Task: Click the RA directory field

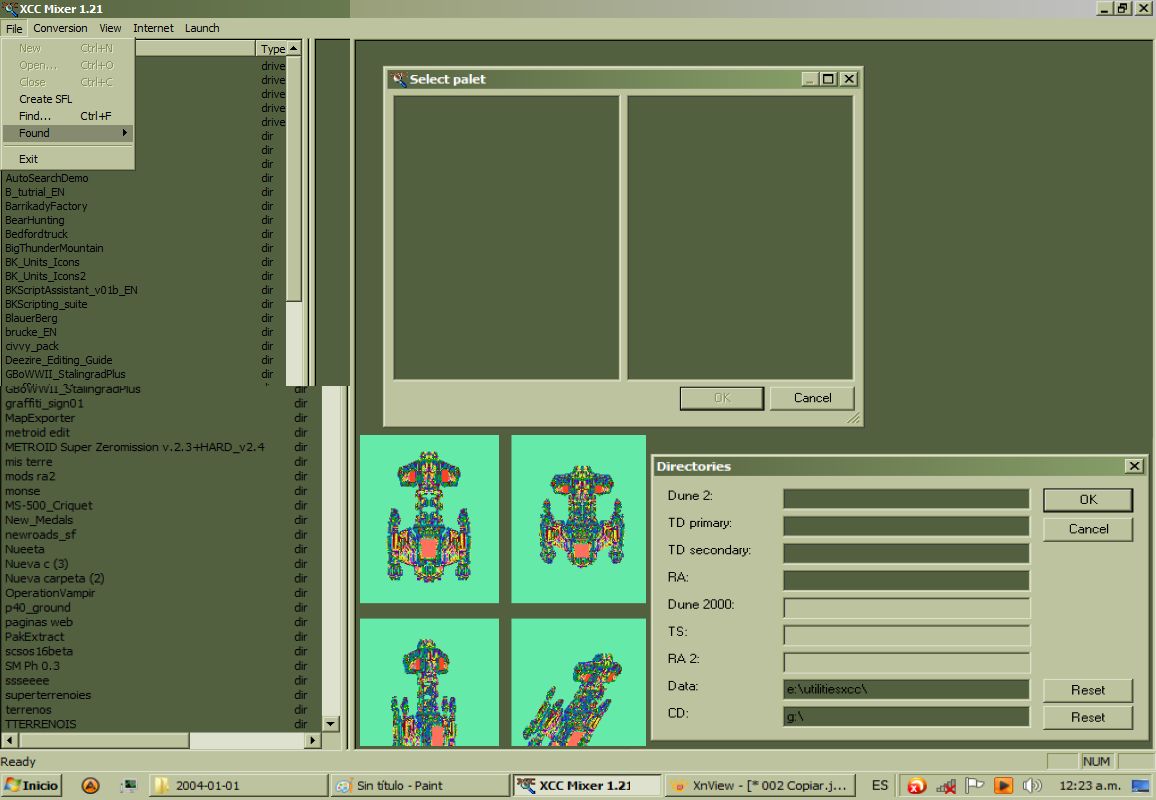Action: click(x=906, y=580)
